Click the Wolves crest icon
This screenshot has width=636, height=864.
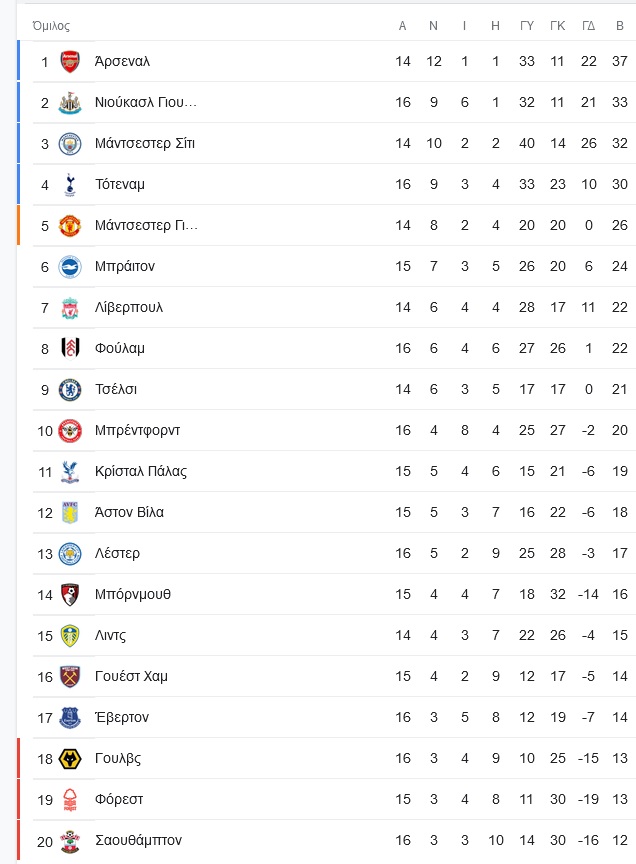[70, 759]
